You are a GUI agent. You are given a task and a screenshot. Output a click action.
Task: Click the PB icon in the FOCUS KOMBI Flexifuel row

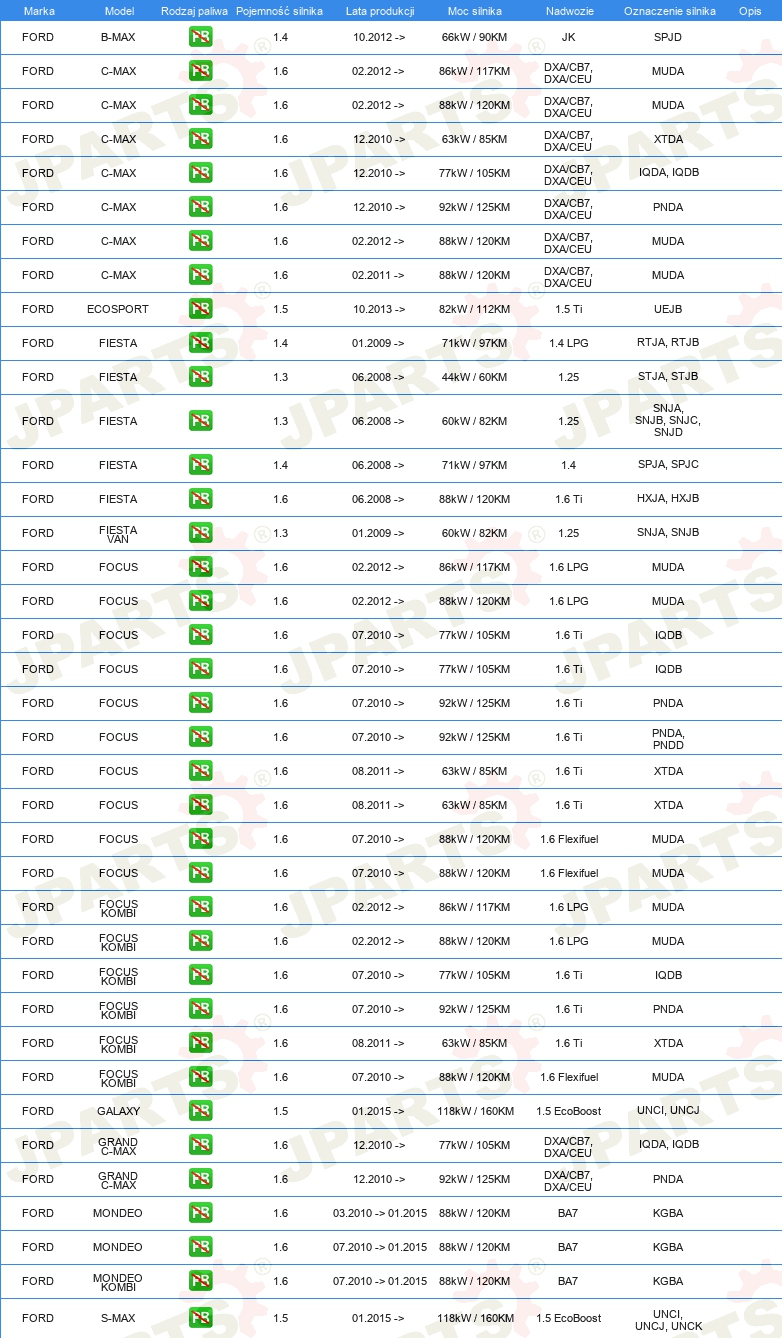(x=201, y=1077)
